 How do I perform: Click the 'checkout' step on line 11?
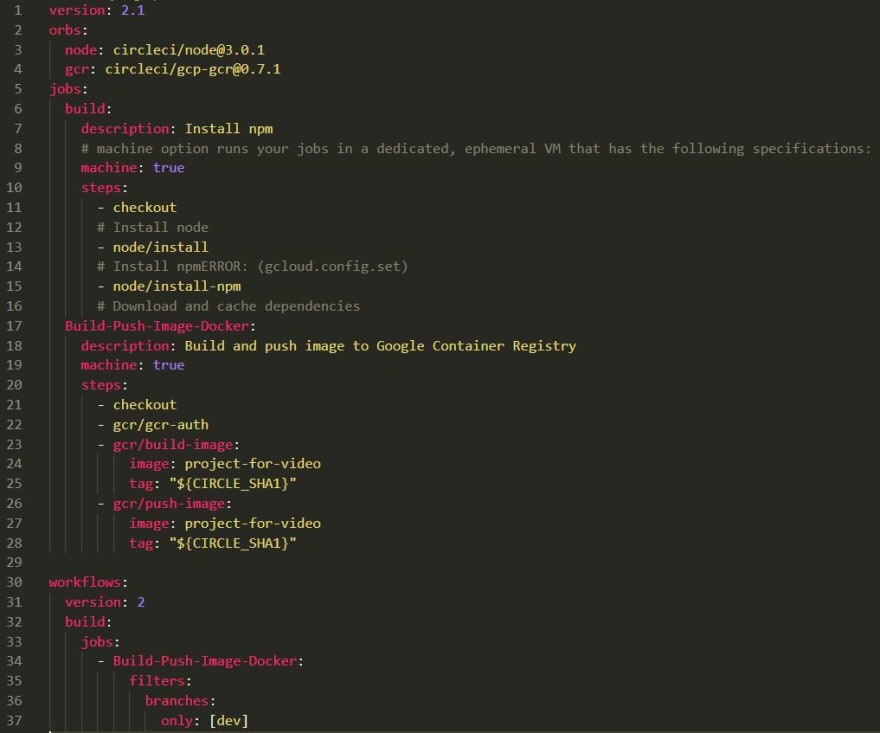click(x=145, y=208)
